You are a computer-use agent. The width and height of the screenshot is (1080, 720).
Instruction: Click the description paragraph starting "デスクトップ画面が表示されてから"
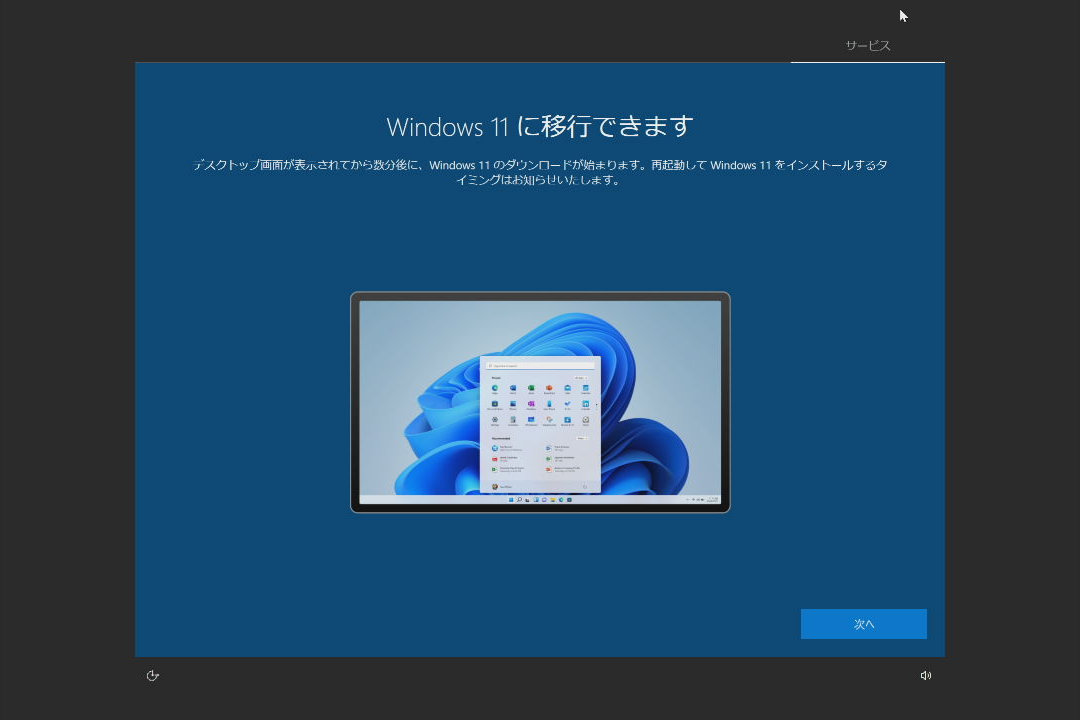point(540,172)
